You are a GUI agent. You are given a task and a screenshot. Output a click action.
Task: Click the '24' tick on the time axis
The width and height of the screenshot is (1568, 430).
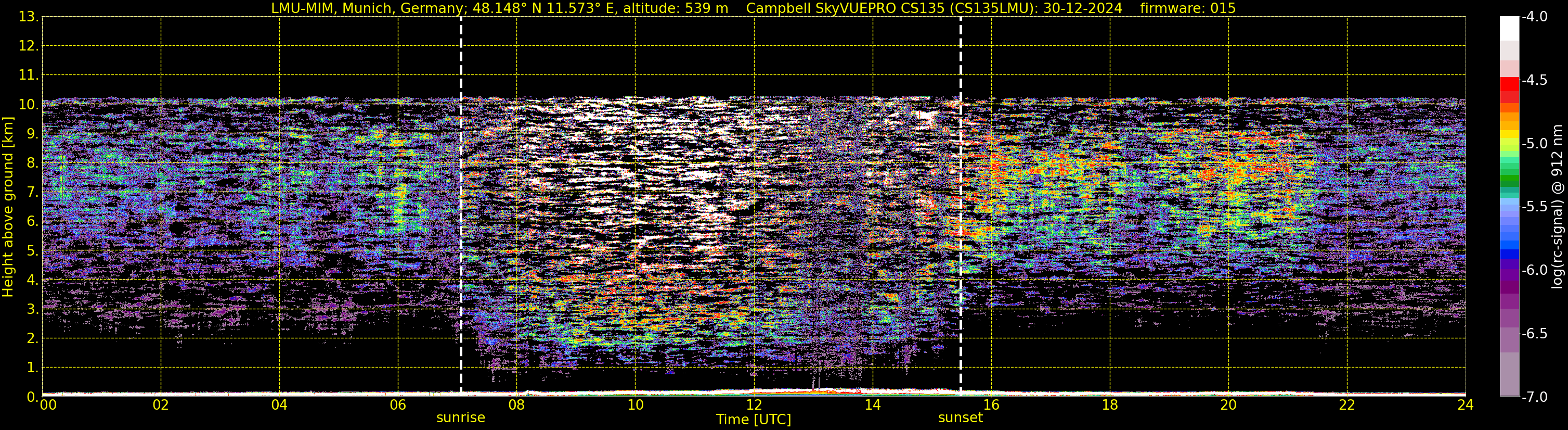click(1465, 405)
